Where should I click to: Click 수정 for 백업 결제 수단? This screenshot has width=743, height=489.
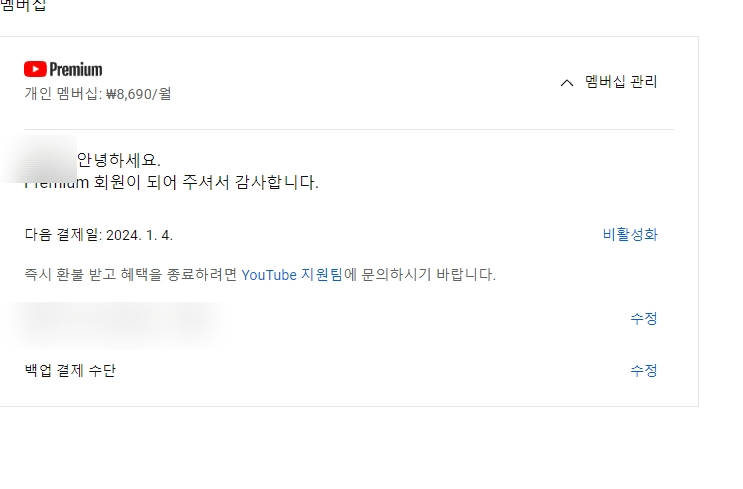tap(643, 371)
